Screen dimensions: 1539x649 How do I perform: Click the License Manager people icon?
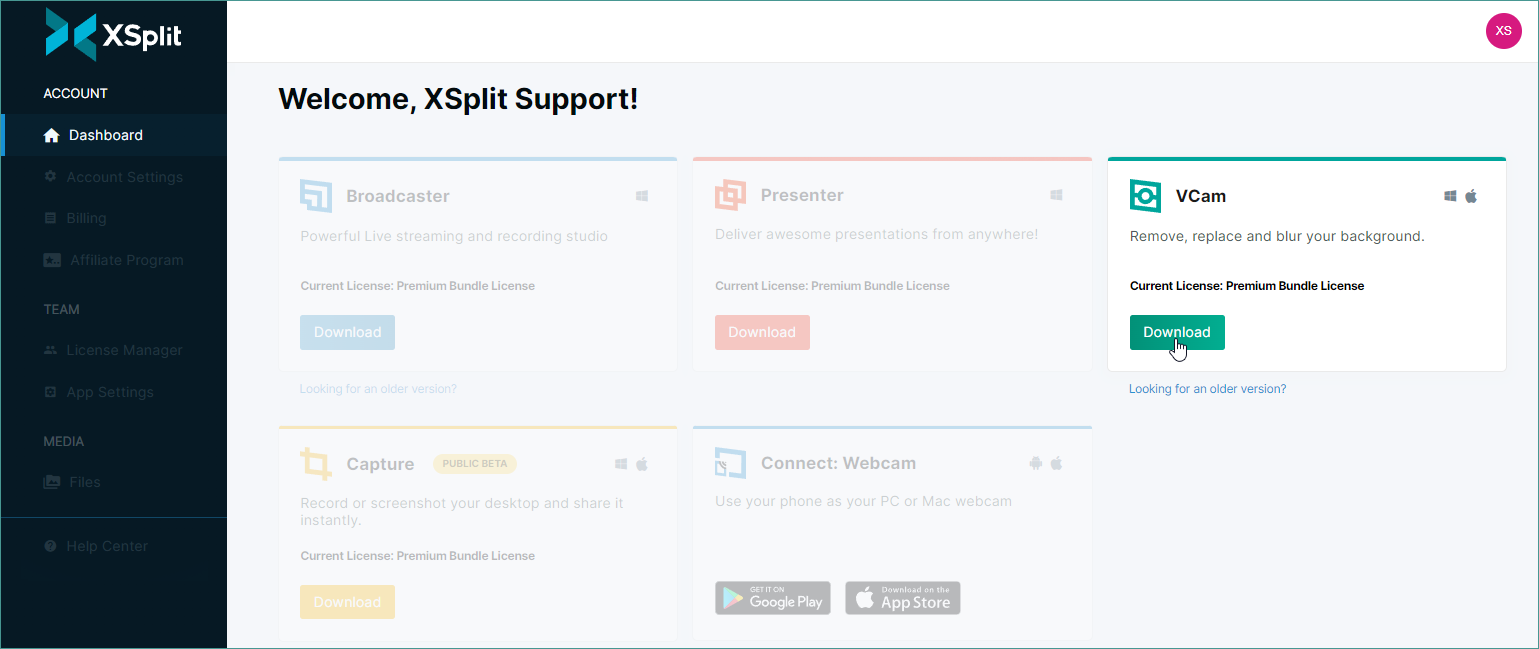pyautogui.click(x=51, y=350)
